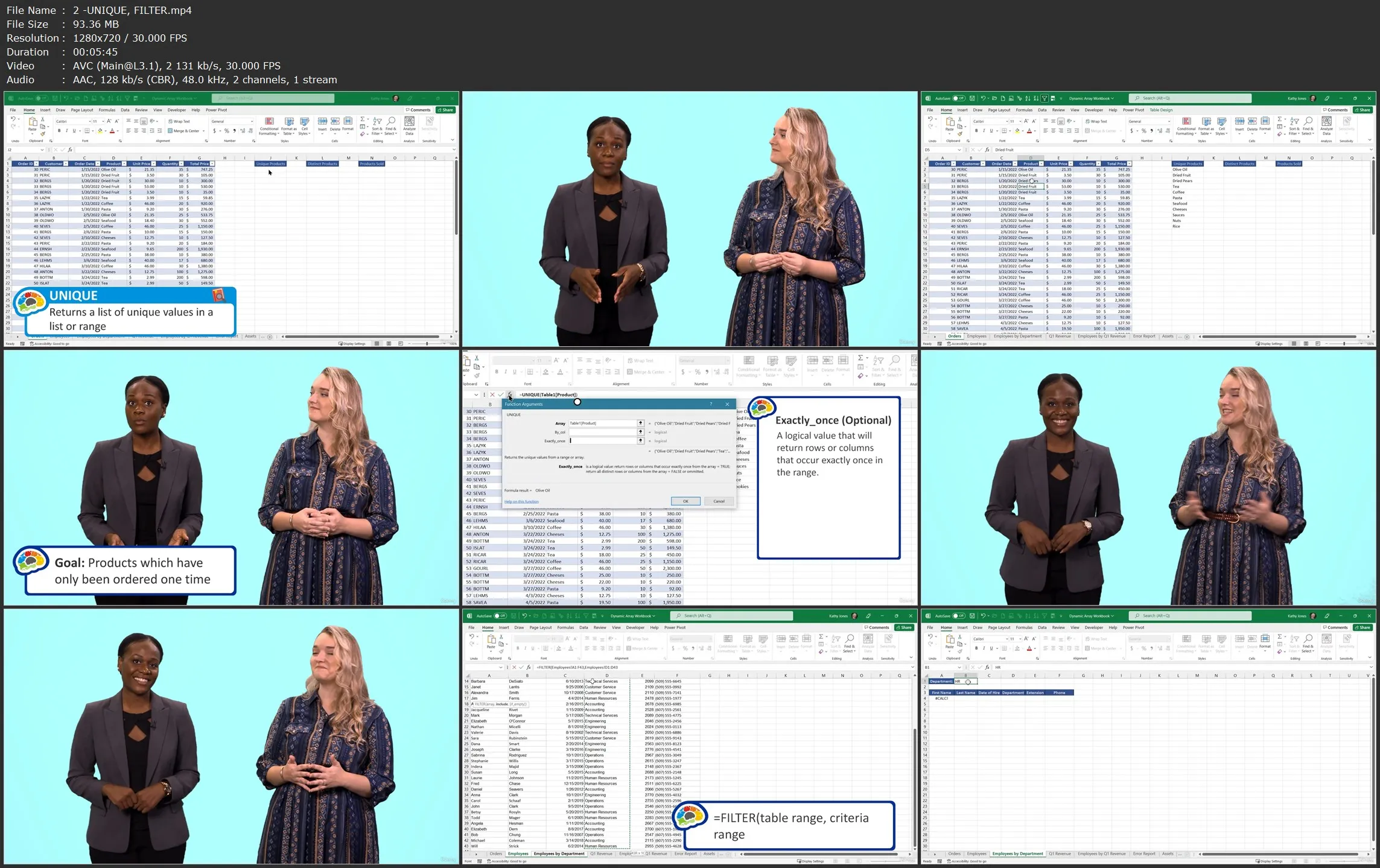Click Share button in the UNIQUE caption frame
This screenshot has width=1380, height=868.
[x=445, y=110]
